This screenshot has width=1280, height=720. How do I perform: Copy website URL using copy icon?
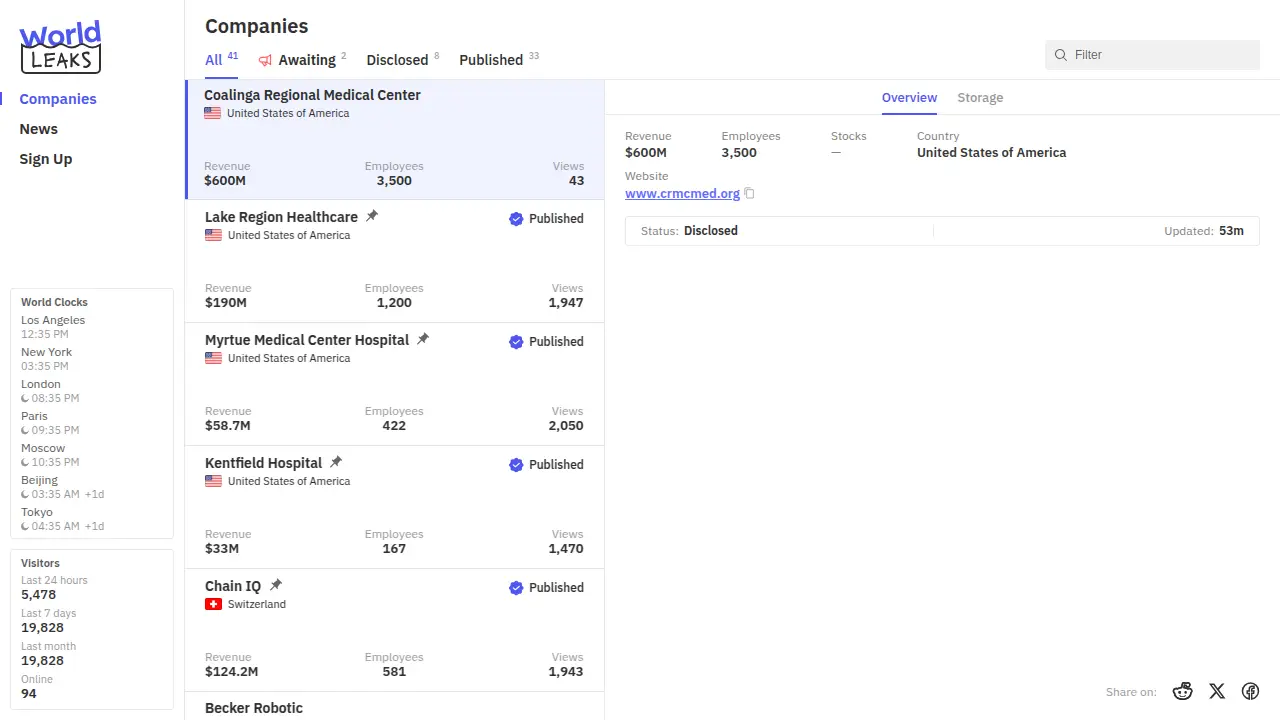click(749, 194)
